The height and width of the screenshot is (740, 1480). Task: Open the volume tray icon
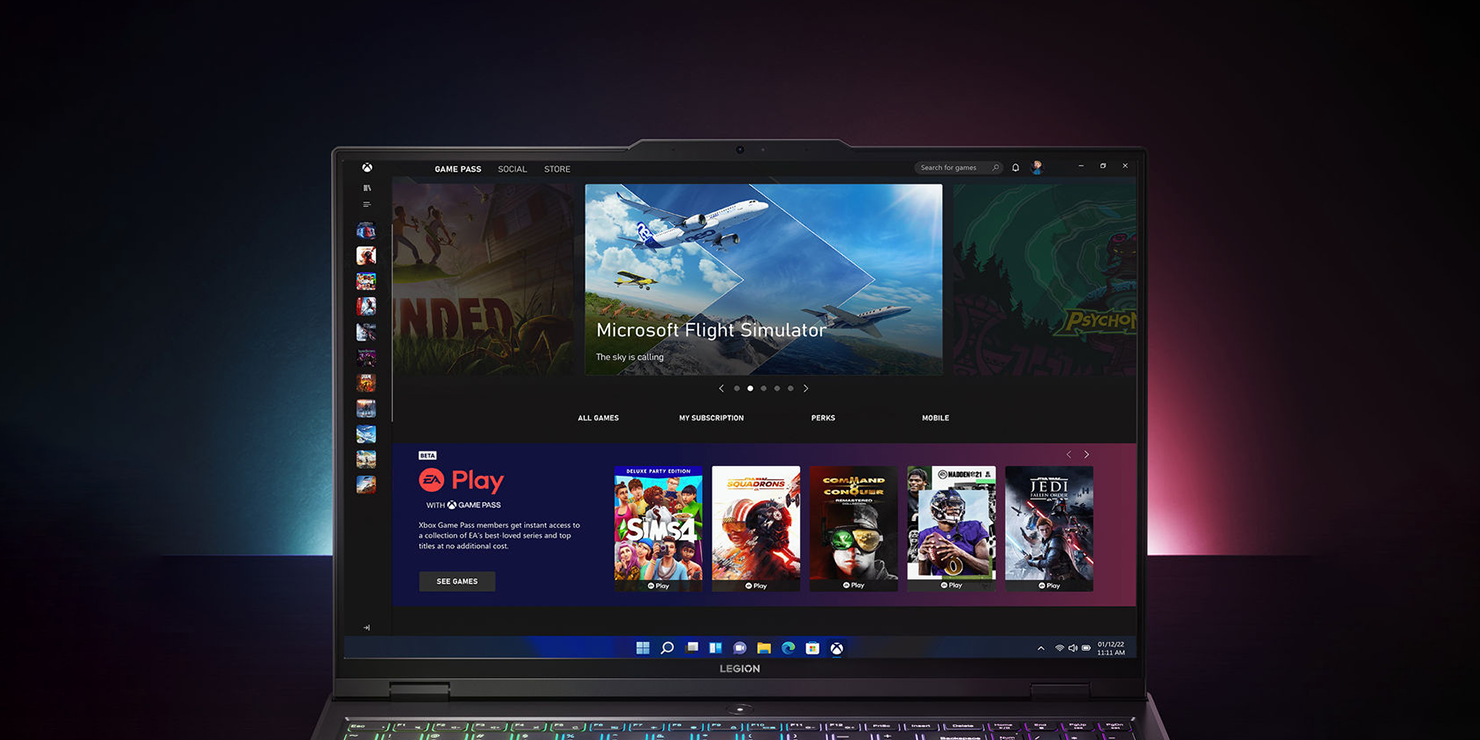(x=1073, y=648)
